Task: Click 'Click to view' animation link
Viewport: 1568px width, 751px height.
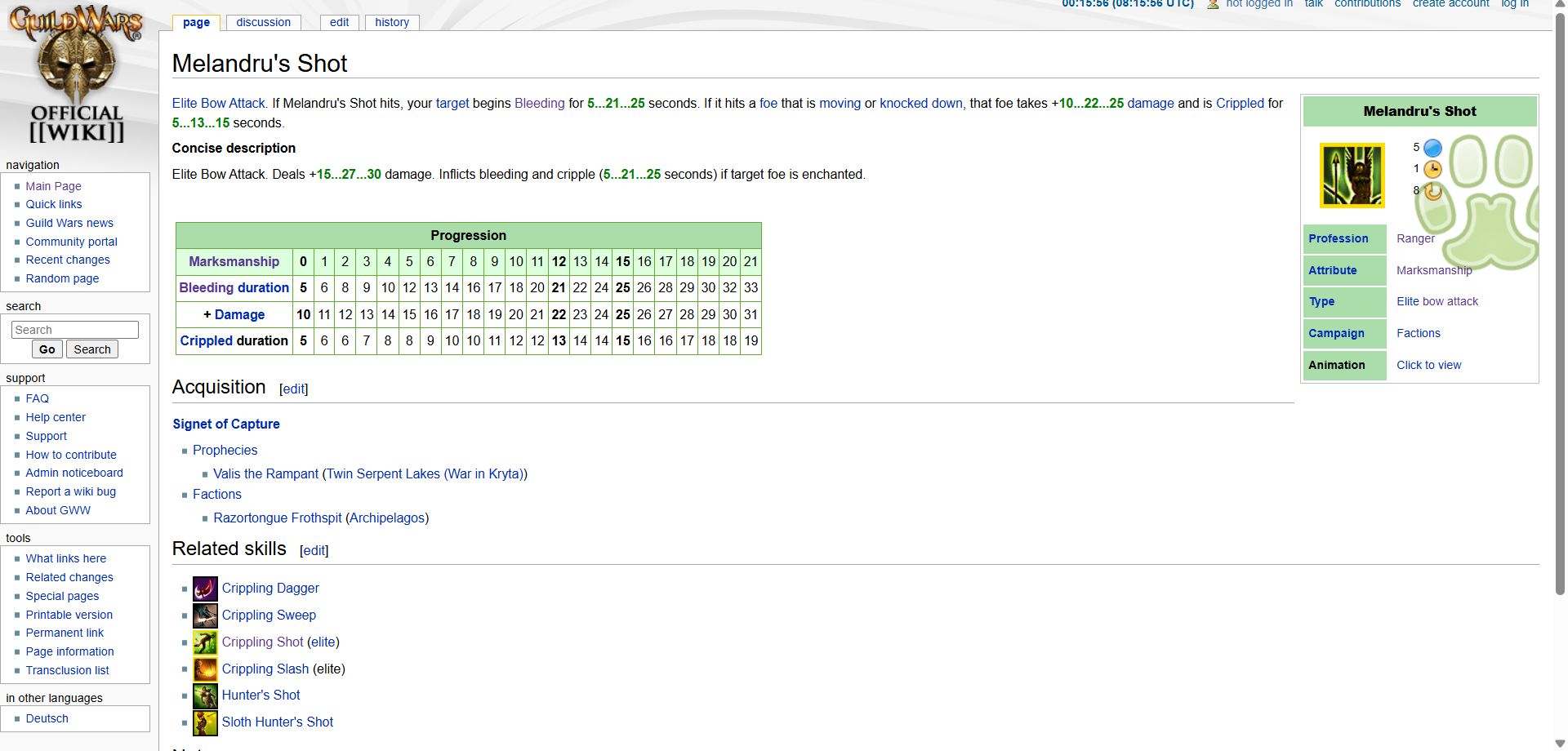Action: pos(1428,366)
